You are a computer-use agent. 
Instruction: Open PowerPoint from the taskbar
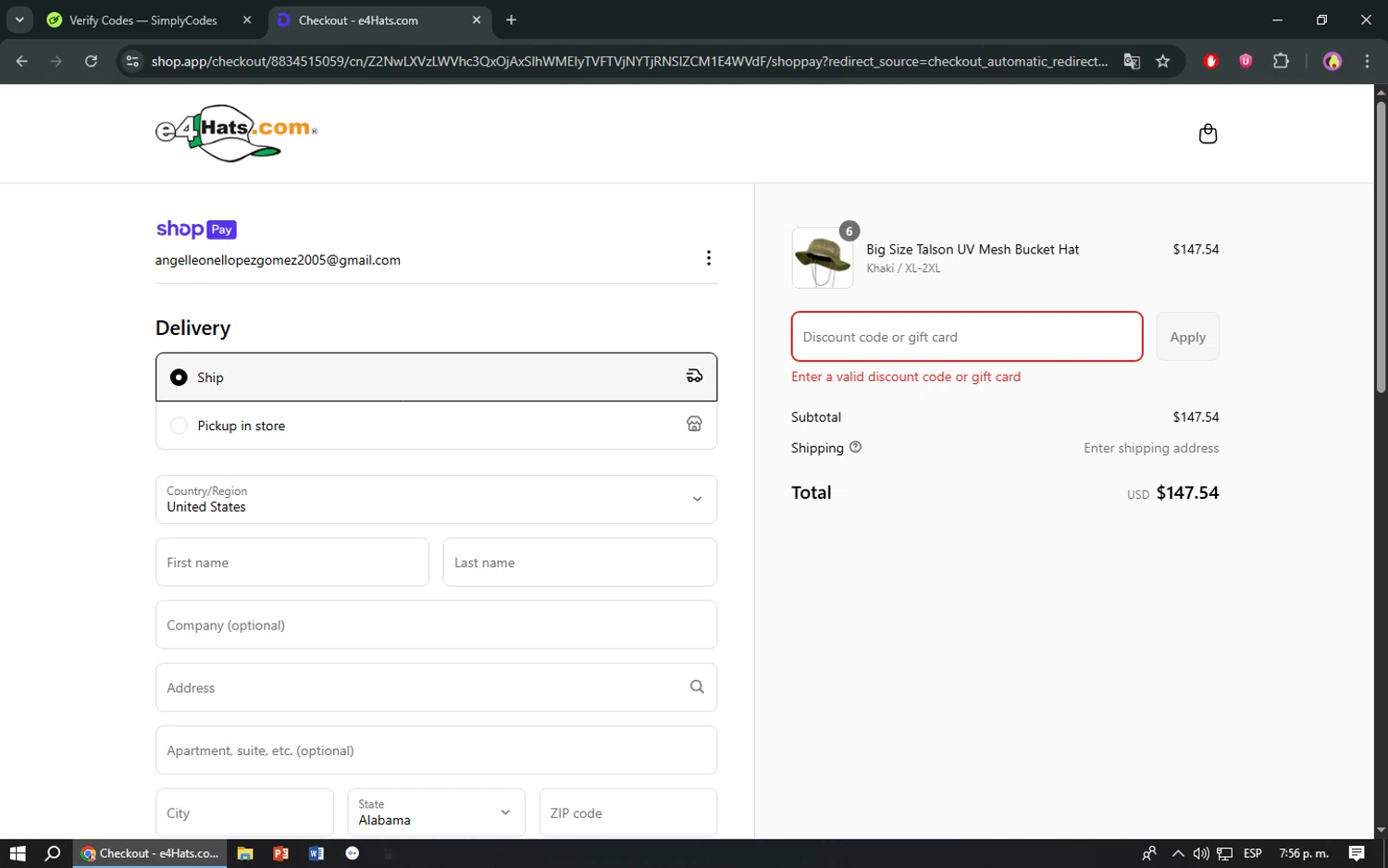point(280,853)
